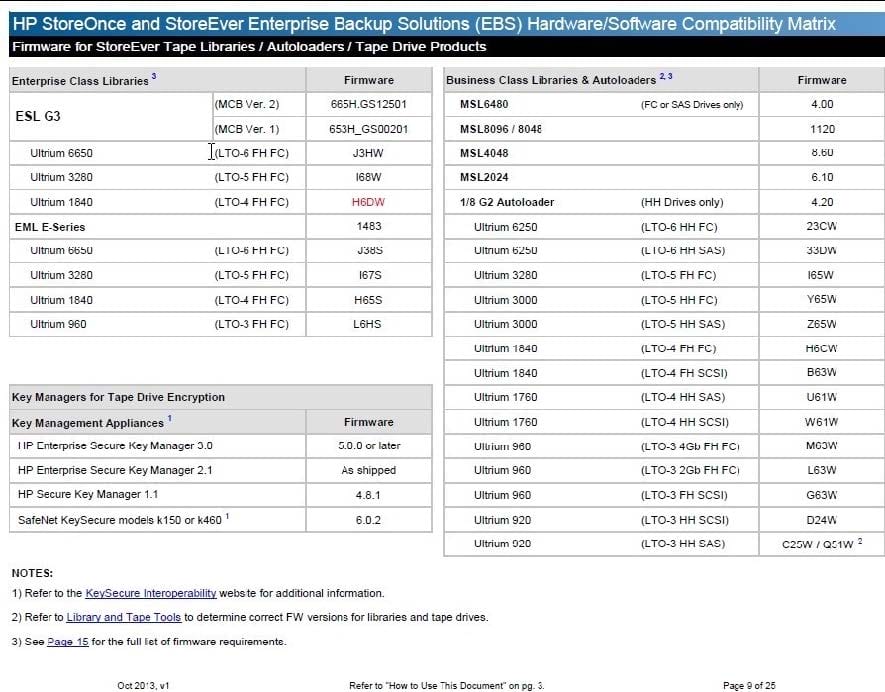Select the MSL4048 library entry

pyautogui.click(x=484, y=153)
